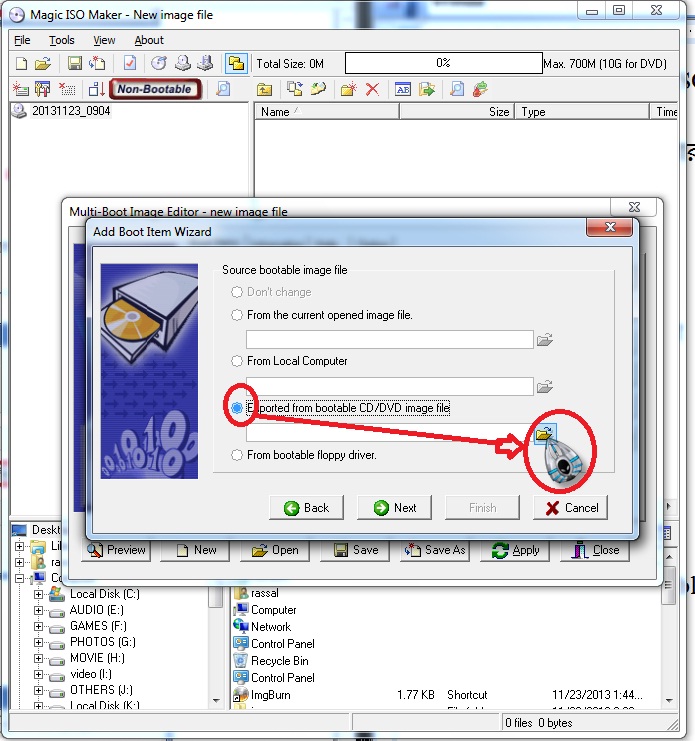This screenshot has width=695, height=741.
Task: Click the Save As toolbar icon
Action: (97, 63)
